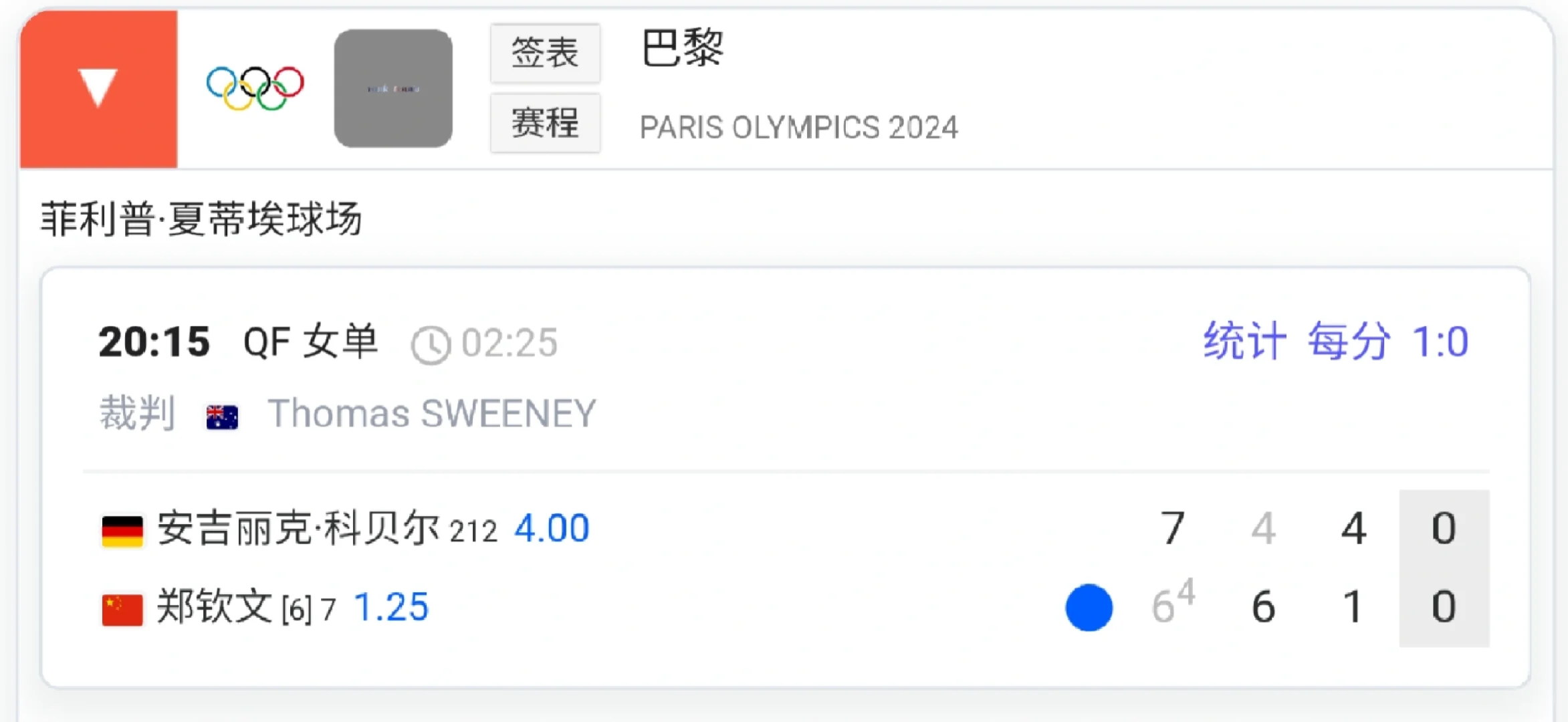
Task: Open the 签表 draw tab
Action: [545, 53]
